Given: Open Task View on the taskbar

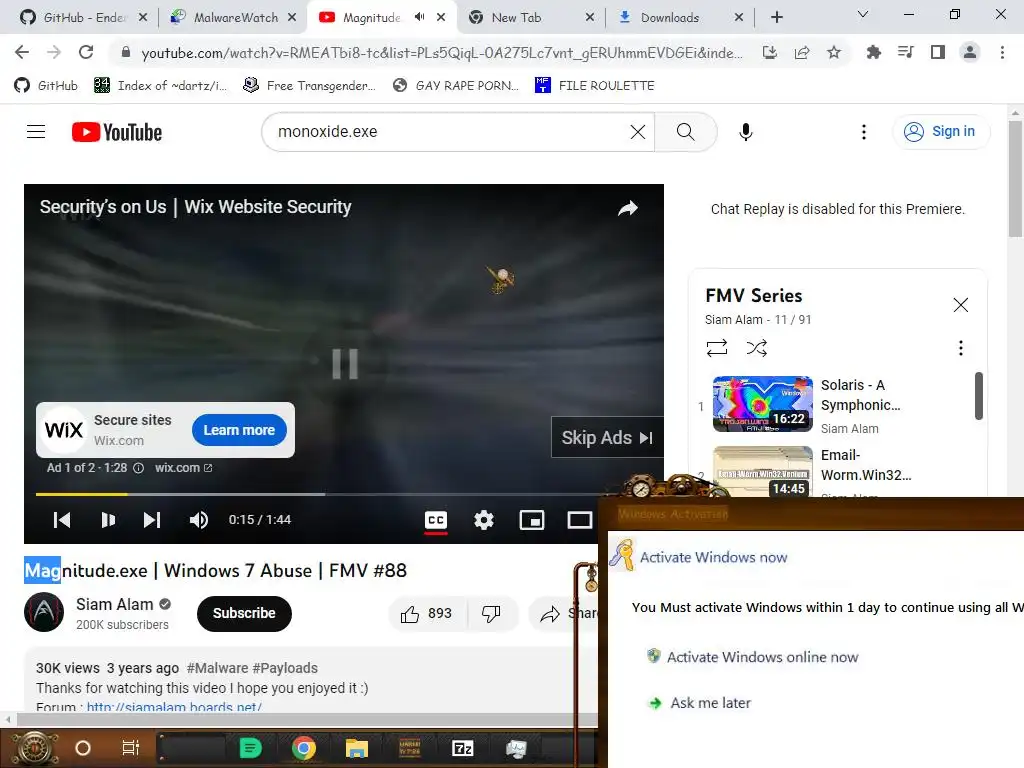Looking at the screenshot, I should click(x=131, y=748).
